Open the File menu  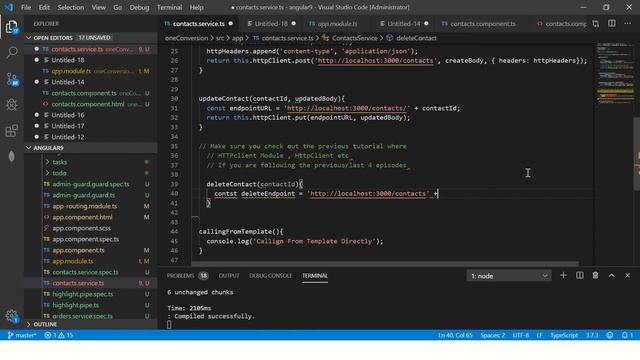26,7
